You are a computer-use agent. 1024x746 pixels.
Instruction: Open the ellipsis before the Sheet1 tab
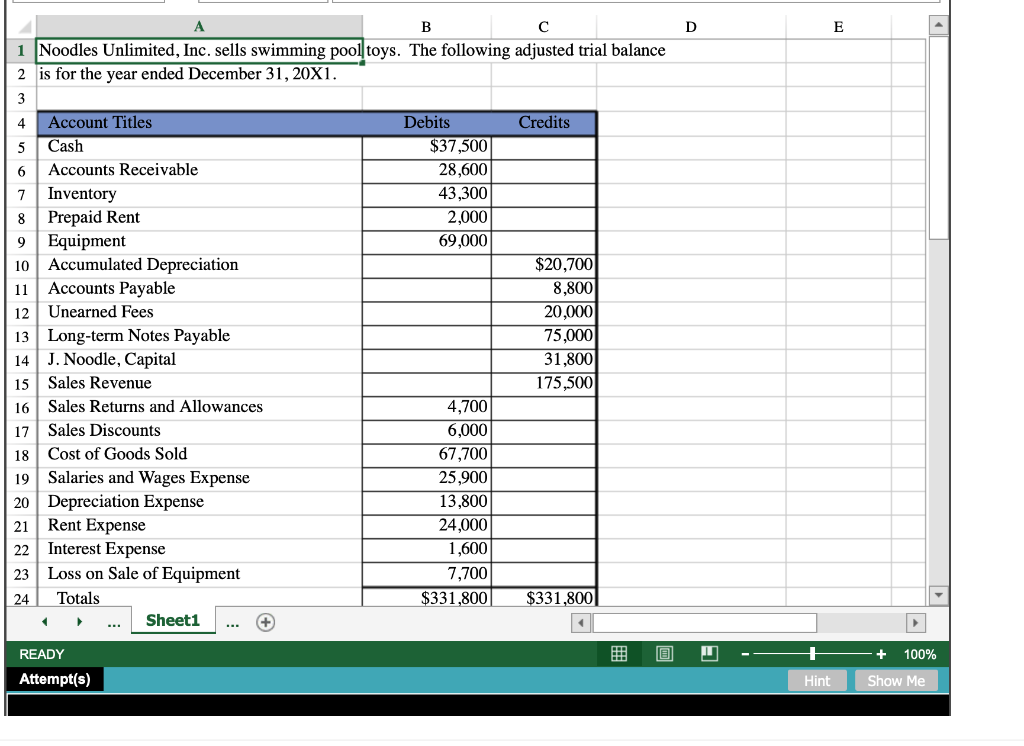pyautogui.click(x=114, y=621)
